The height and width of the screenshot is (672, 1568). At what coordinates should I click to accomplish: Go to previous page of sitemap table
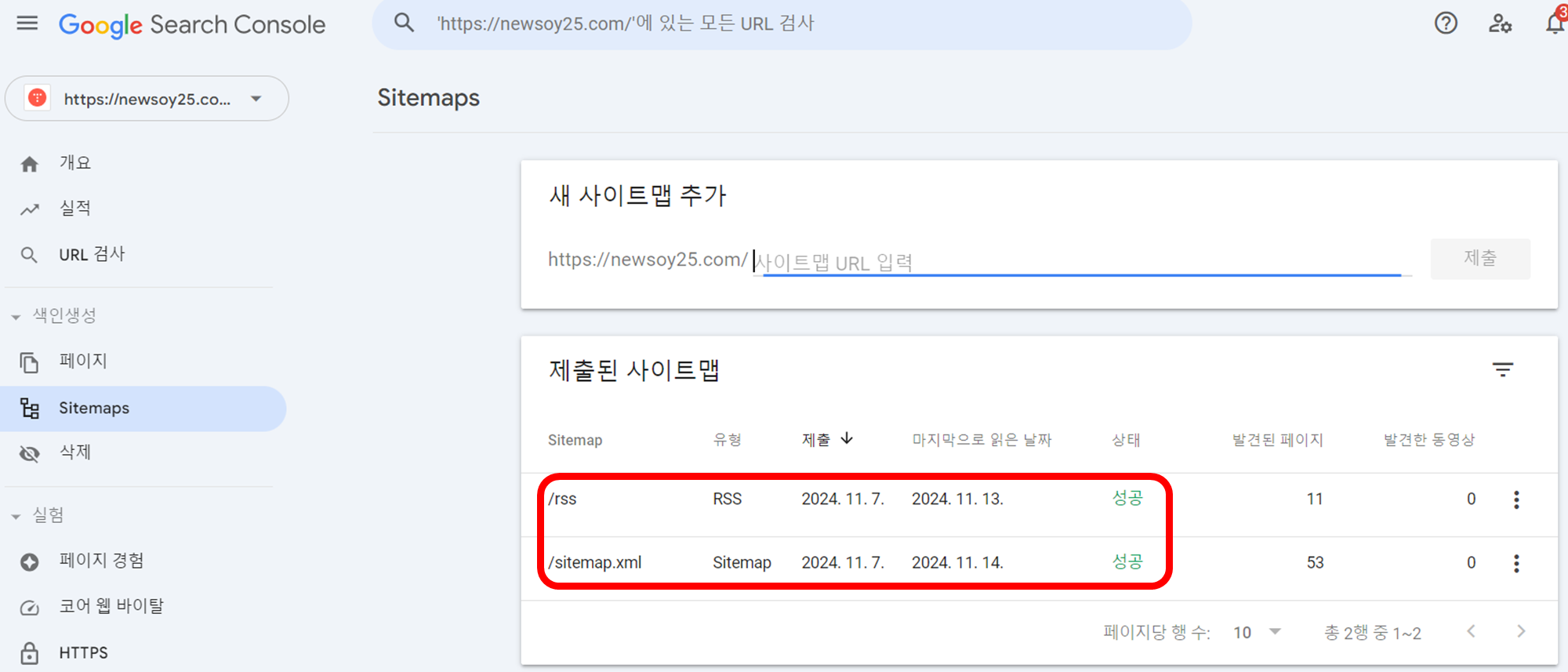click(x=1472, y=631)
